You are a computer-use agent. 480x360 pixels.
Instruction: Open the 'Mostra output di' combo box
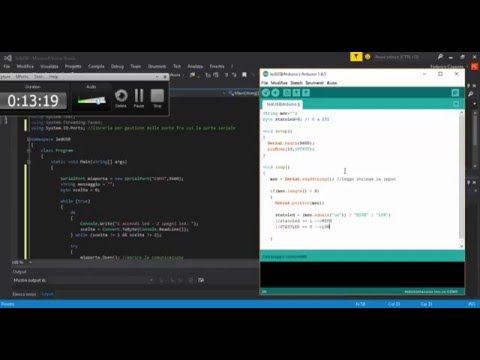102,280
